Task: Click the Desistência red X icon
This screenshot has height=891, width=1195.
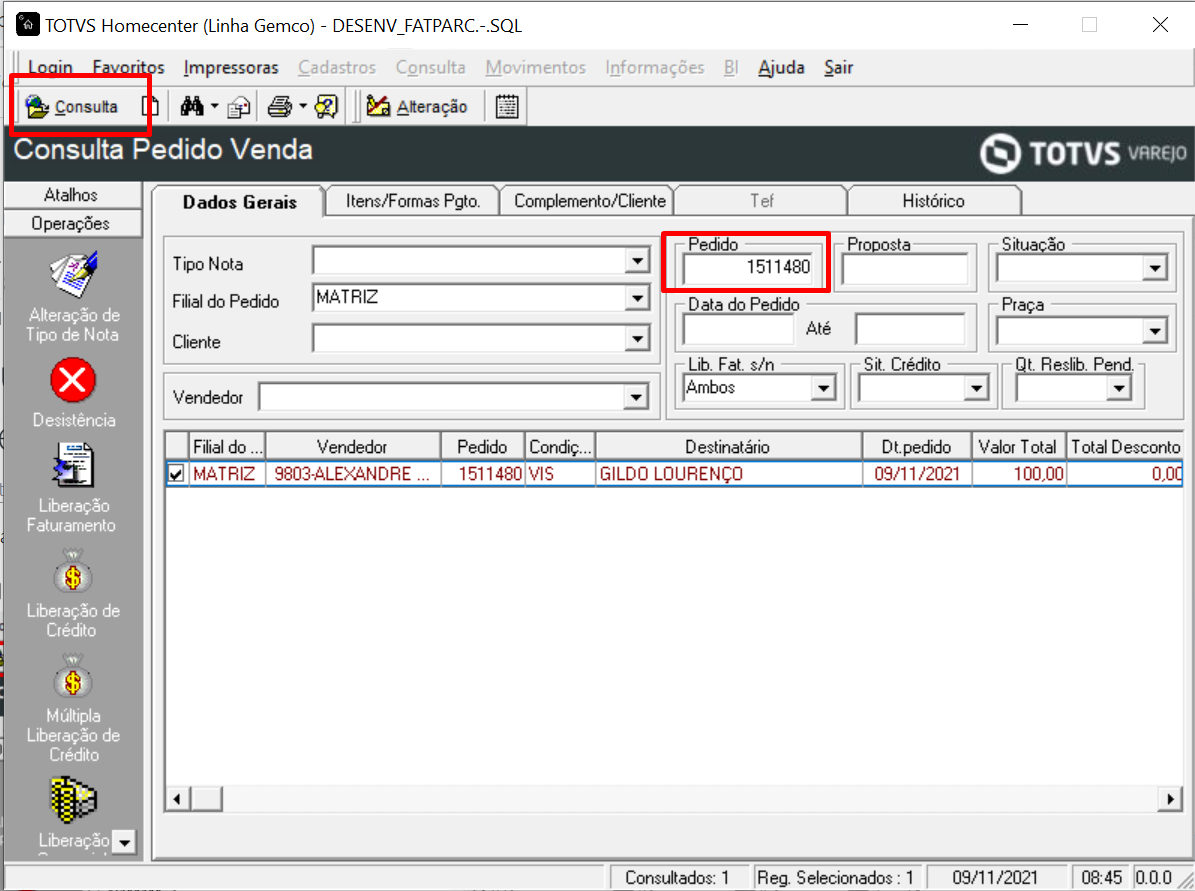Action: point(73,380)
